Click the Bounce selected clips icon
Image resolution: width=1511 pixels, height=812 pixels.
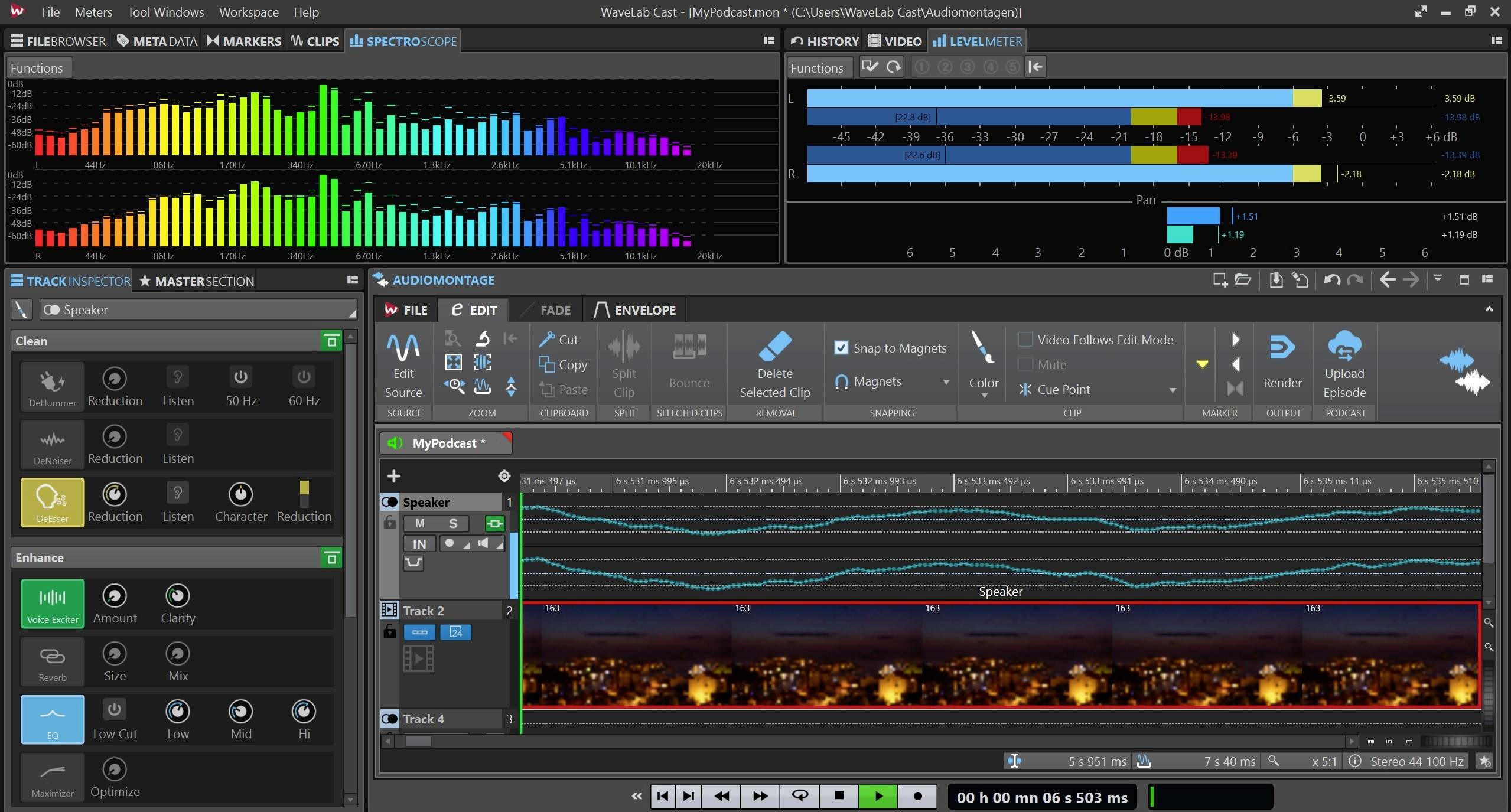coord(689,347)
